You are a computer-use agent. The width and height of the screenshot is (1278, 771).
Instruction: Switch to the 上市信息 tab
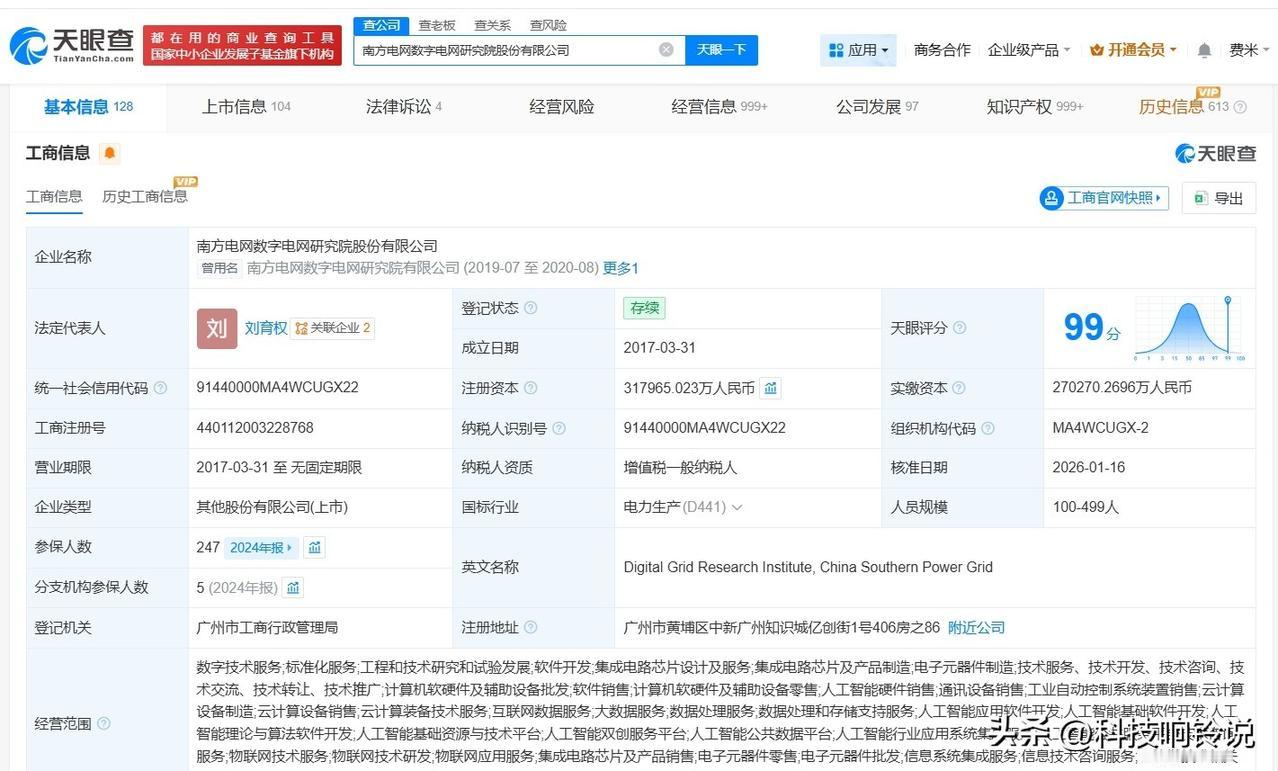(x=246, y=107)
